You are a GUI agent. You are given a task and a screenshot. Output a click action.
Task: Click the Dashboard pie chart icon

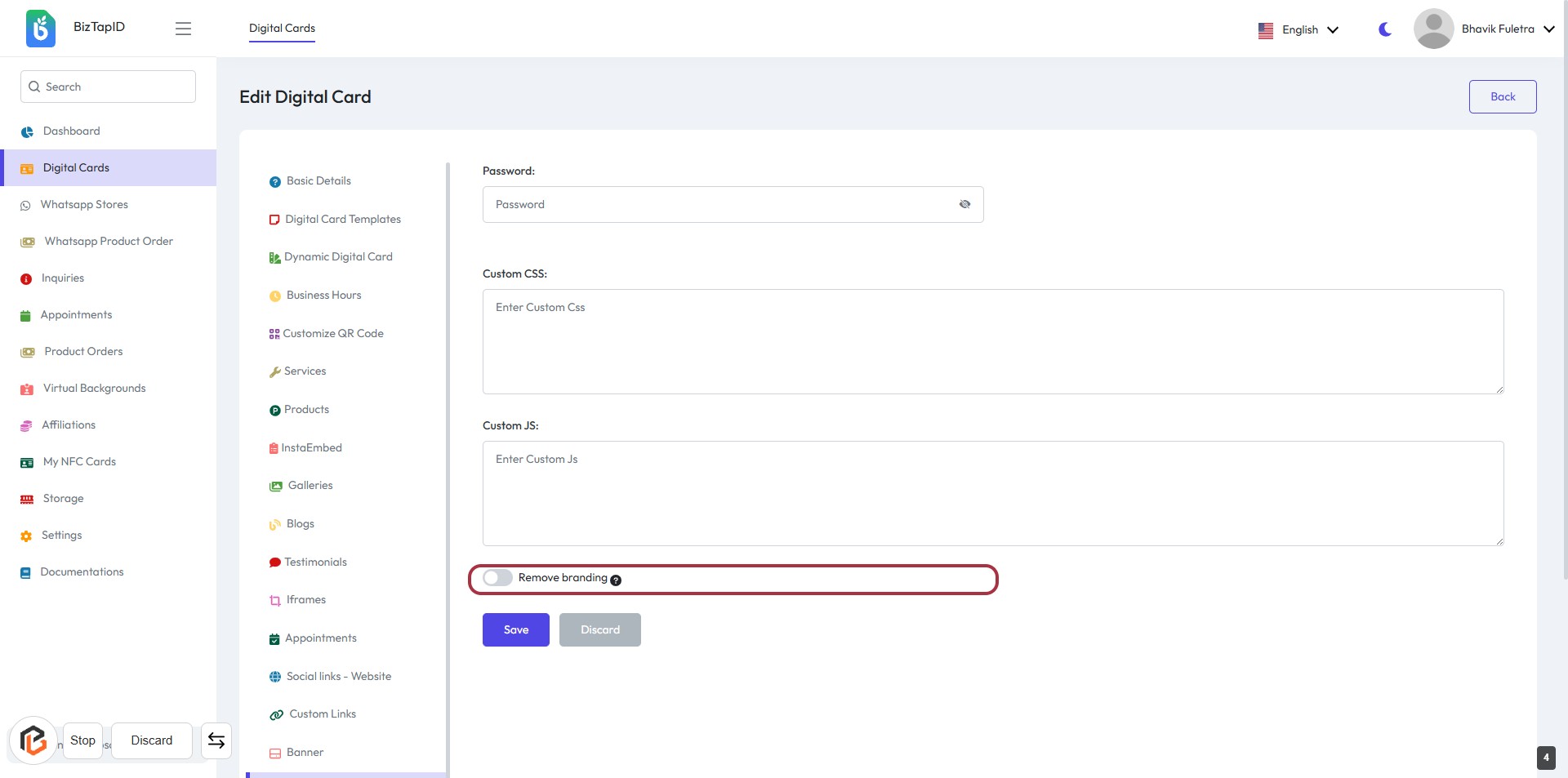point(27,131)
